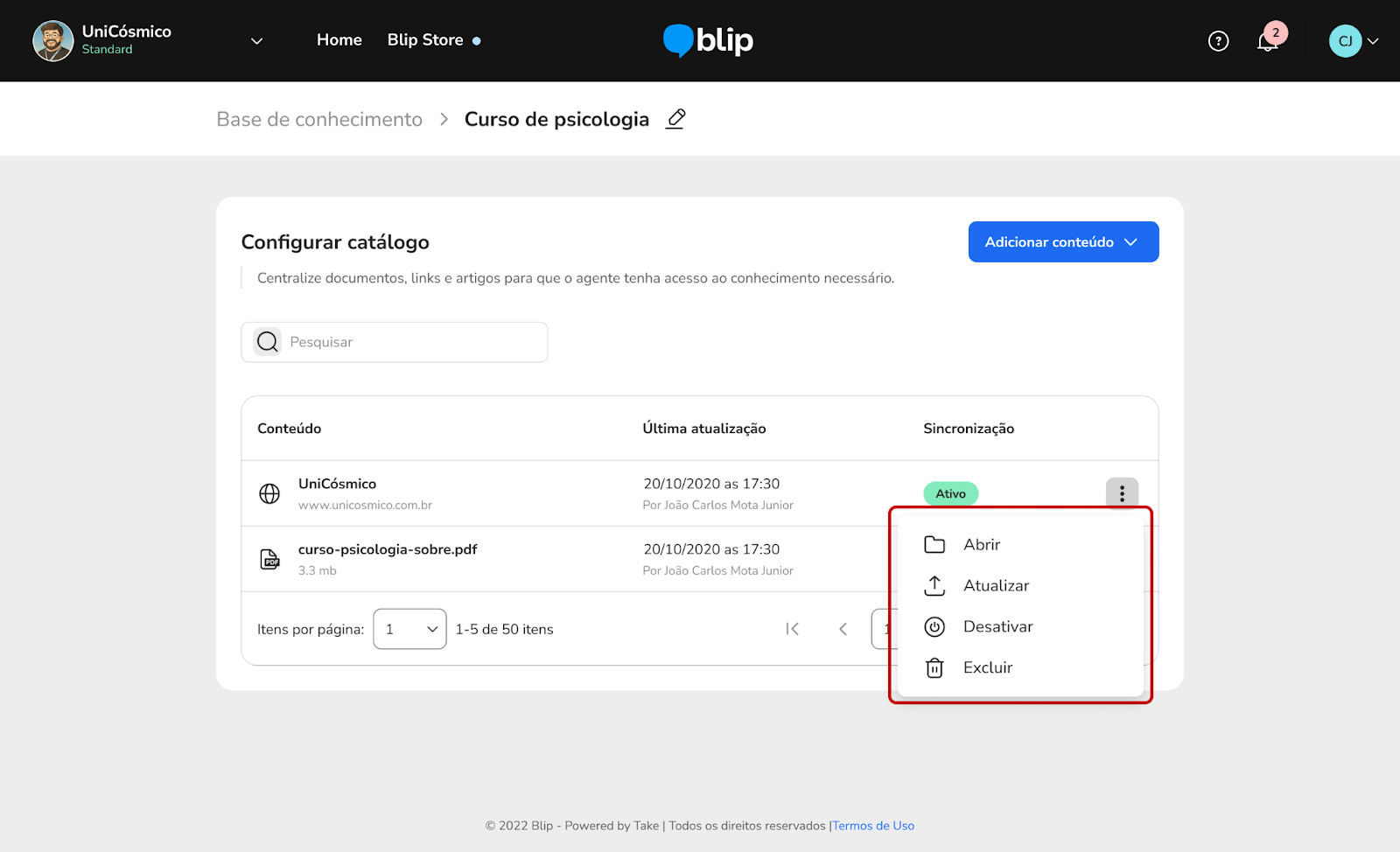This screenshot has width=1400, height=852.
Task: Open the notifications bell
Action: (x=1267, y=41)
